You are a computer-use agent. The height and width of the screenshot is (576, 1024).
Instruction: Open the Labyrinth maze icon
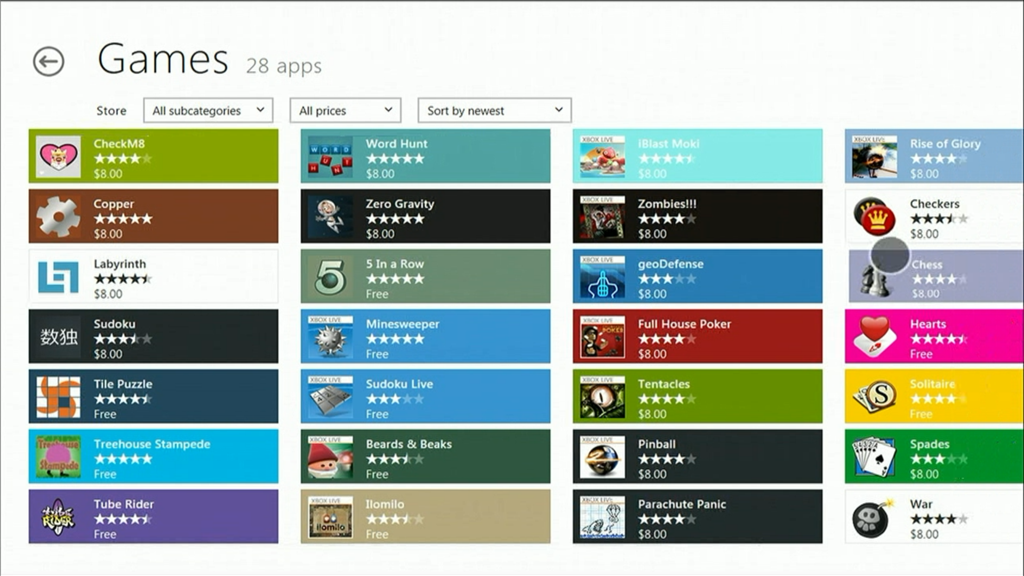tap(58, 277)
